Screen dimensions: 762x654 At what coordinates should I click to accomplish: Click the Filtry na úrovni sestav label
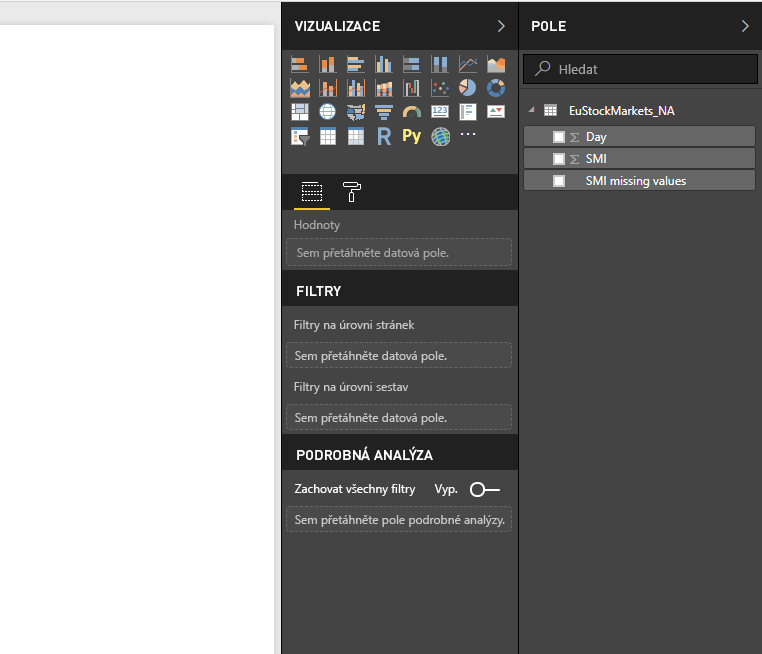pyautogui.click(x=351, y=387)
